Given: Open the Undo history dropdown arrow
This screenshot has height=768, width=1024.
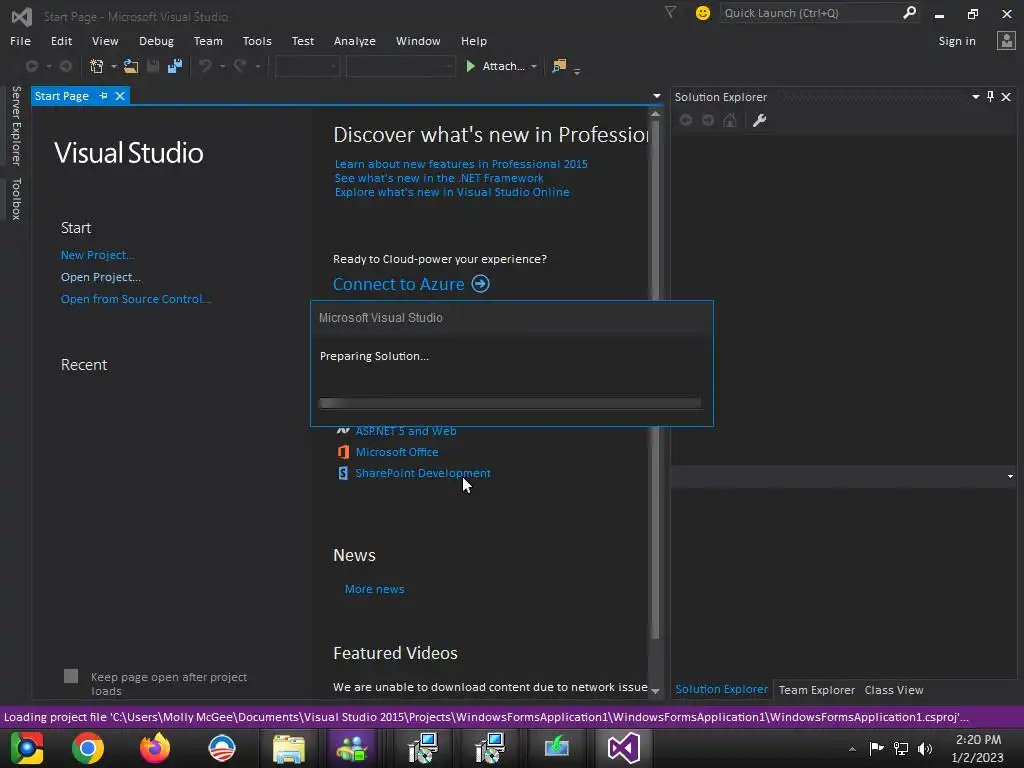Looking at the screenshot, I should click(222, 67).
